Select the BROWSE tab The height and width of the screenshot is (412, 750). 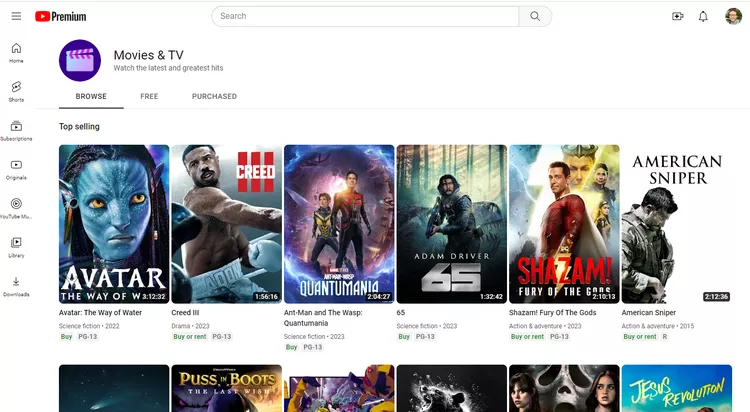(x=91, y=96)
